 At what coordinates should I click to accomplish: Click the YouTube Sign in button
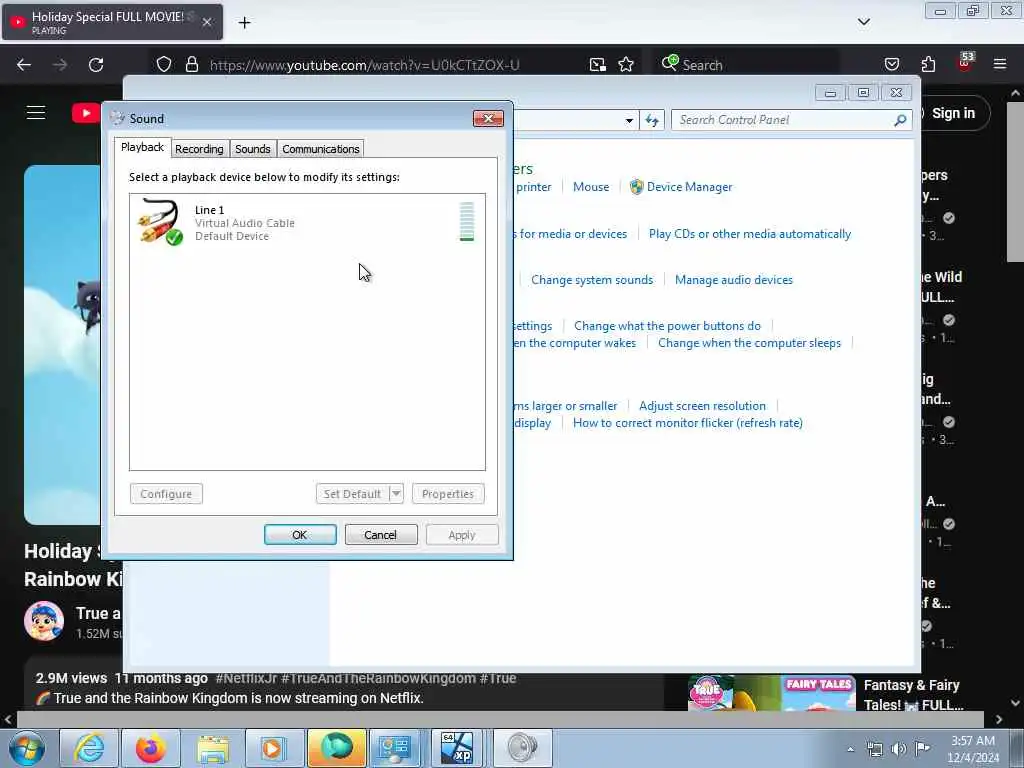953,114
